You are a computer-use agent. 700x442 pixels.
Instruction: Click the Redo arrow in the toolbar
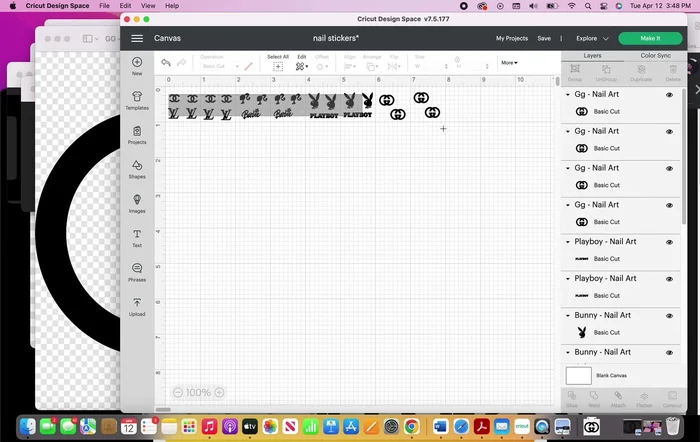click(181, 63)
